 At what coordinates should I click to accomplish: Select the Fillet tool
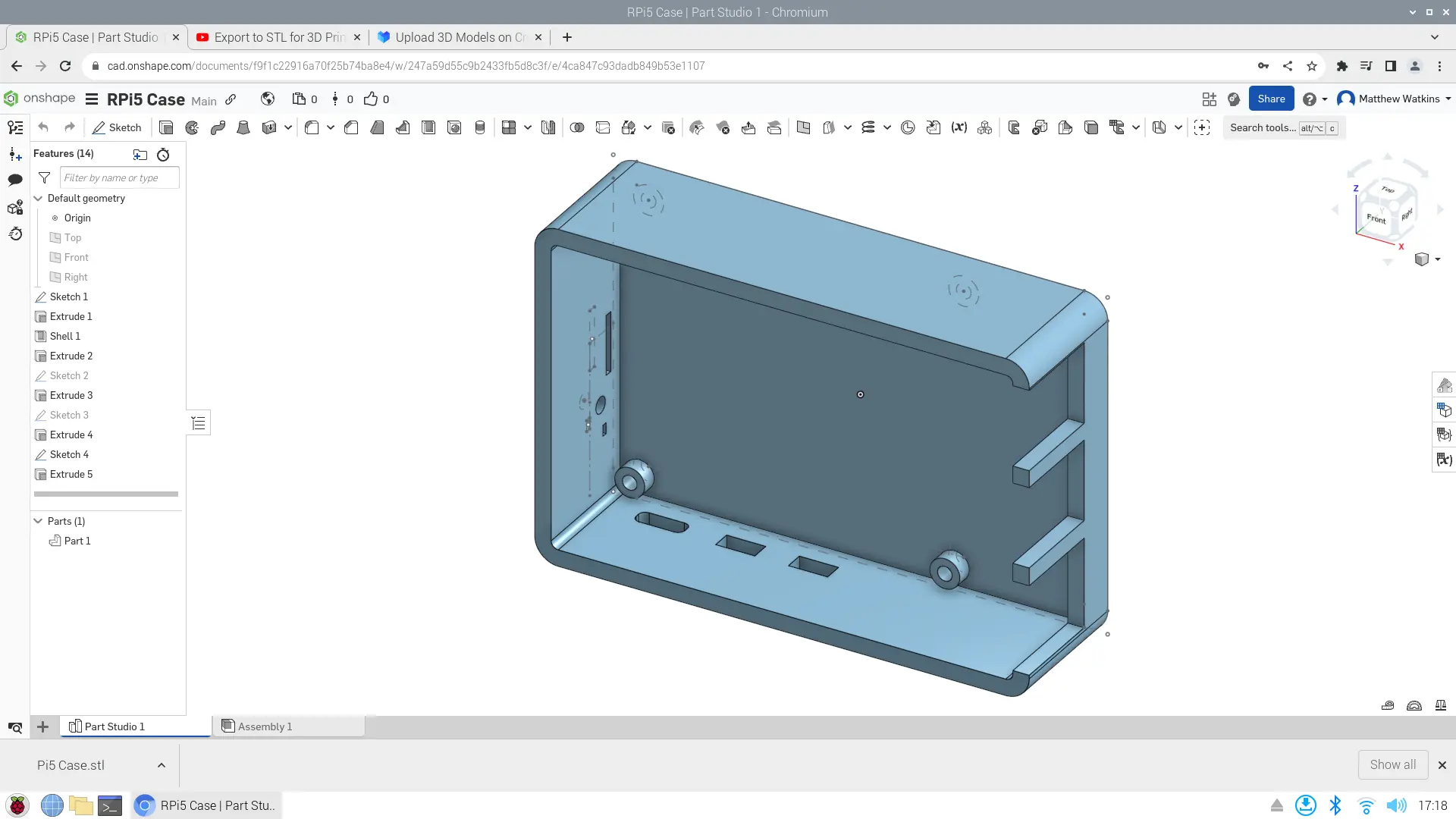[x=312, y=127]
